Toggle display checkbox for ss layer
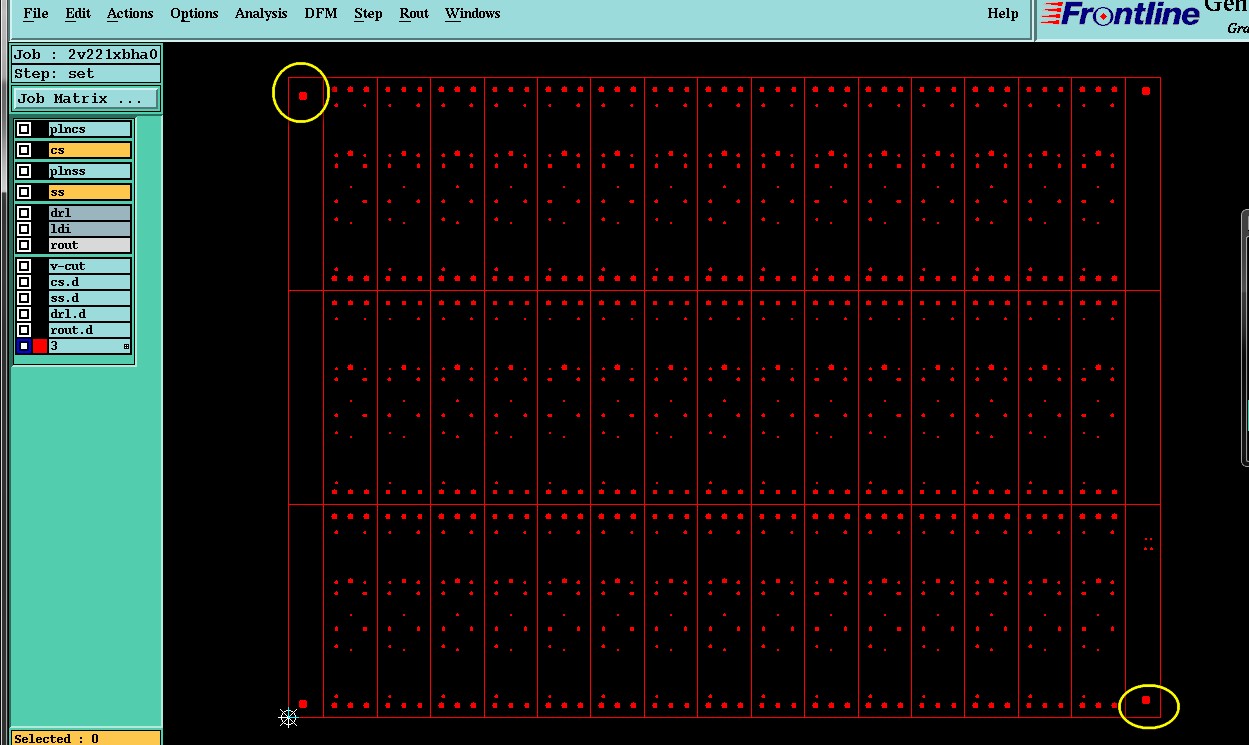The image size is (1249, 745). (24, 192)
